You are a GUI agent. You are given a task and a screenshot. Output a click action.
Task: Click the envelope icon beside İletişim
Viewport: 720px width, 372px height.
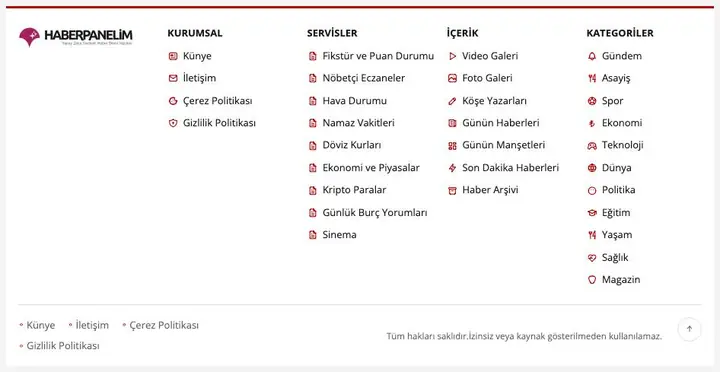[x=173, y=79]
